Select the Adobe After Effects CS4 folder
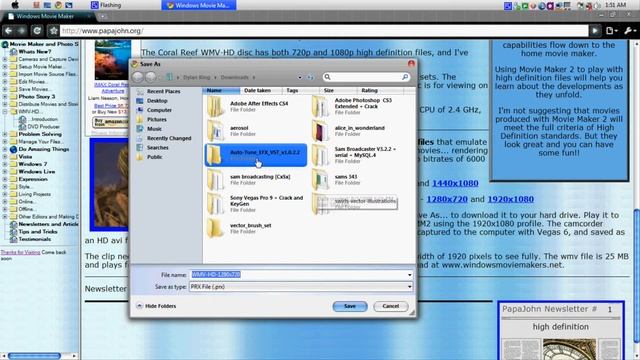This screenshot has width=640, height=360. click(256, 106)
